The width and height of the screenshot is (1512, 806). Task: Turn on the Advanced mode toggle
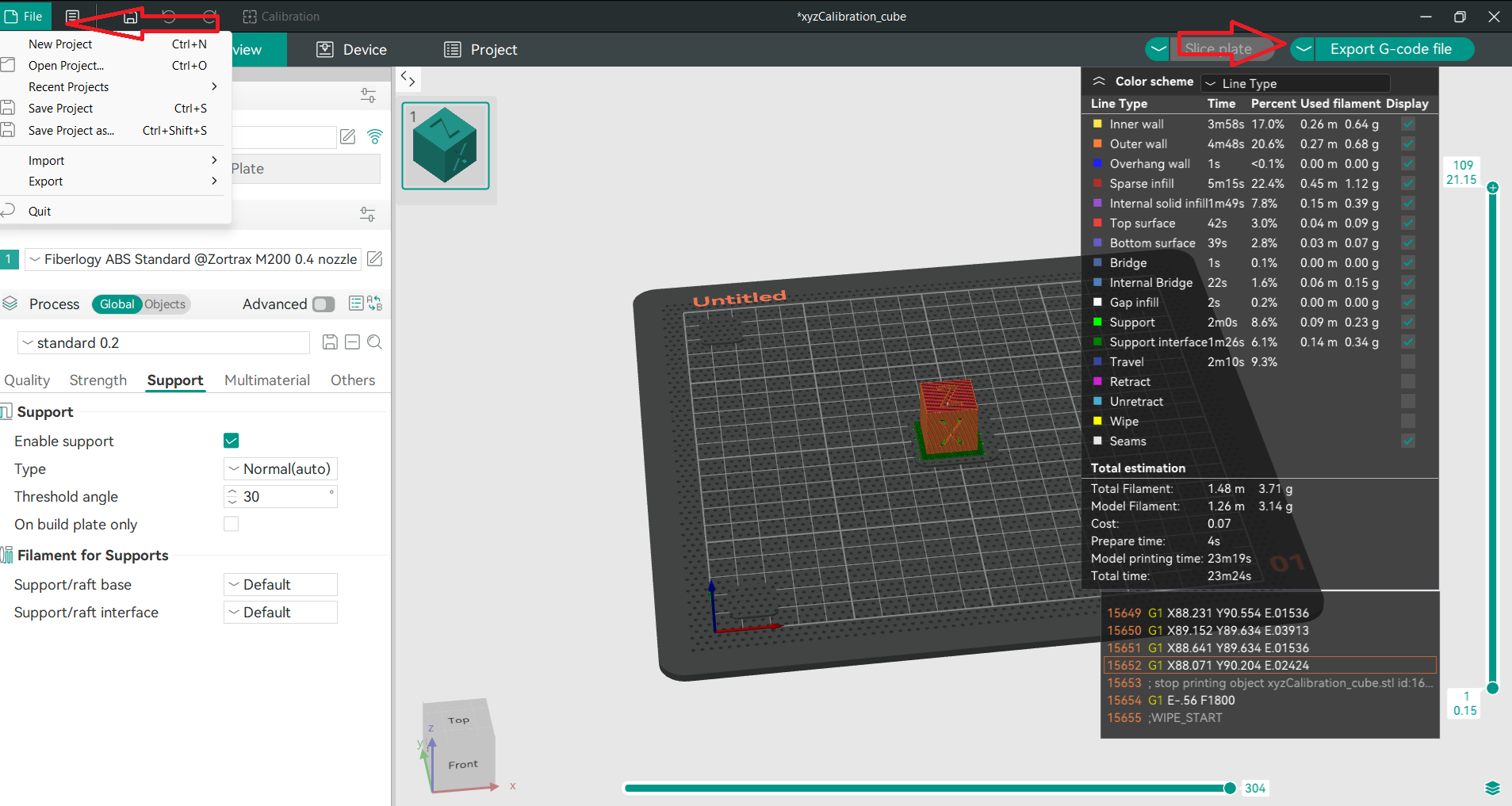pyautogui.click(x=323, y=304)
